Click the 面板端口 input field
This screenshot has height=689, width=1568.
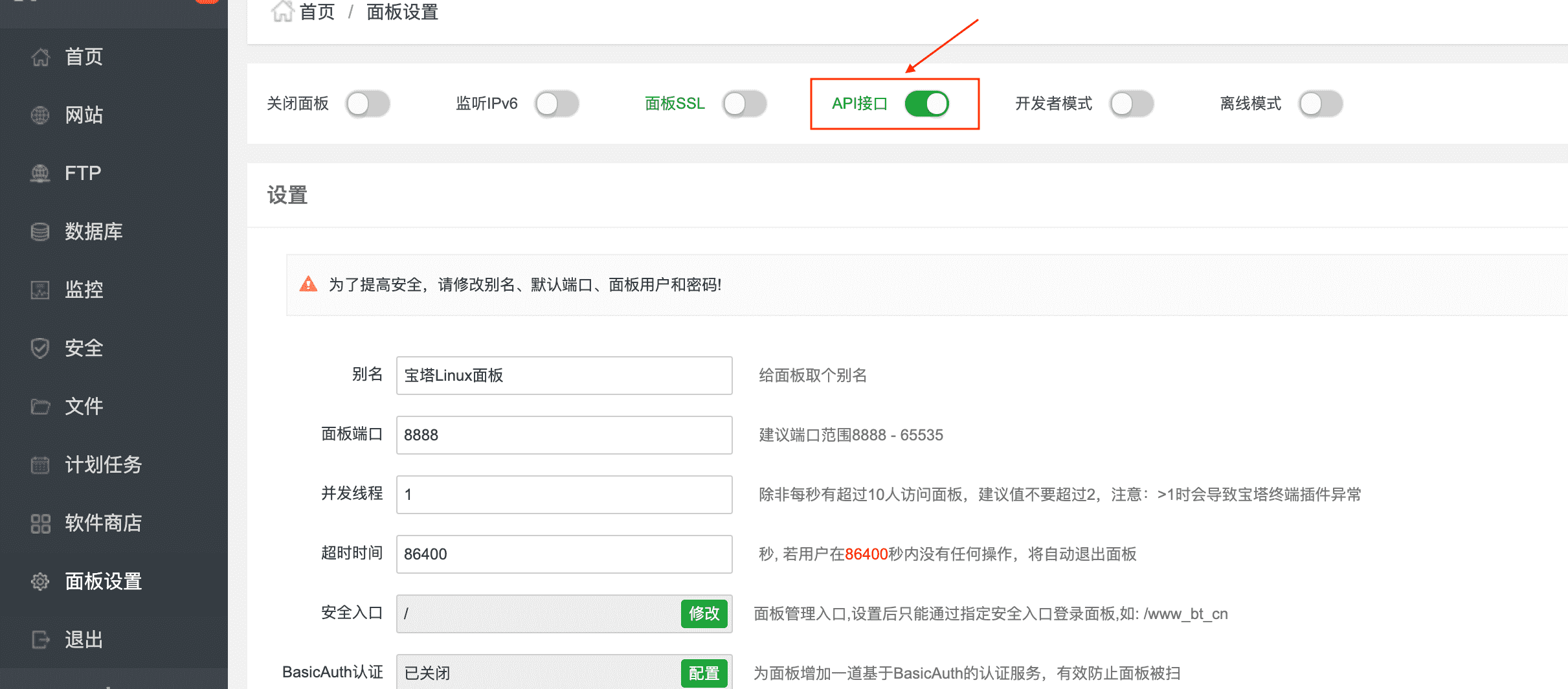(565, 435)
